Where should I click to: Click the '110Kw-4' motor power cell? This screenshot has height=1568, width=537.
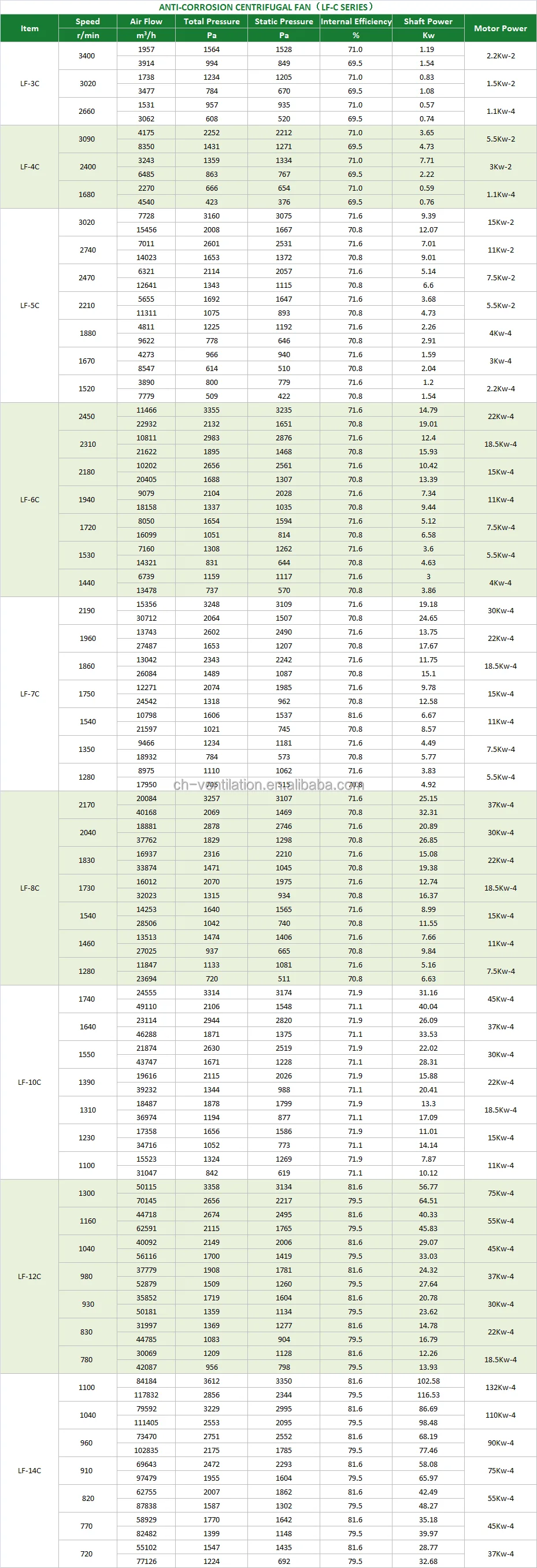click(501, 1415)
